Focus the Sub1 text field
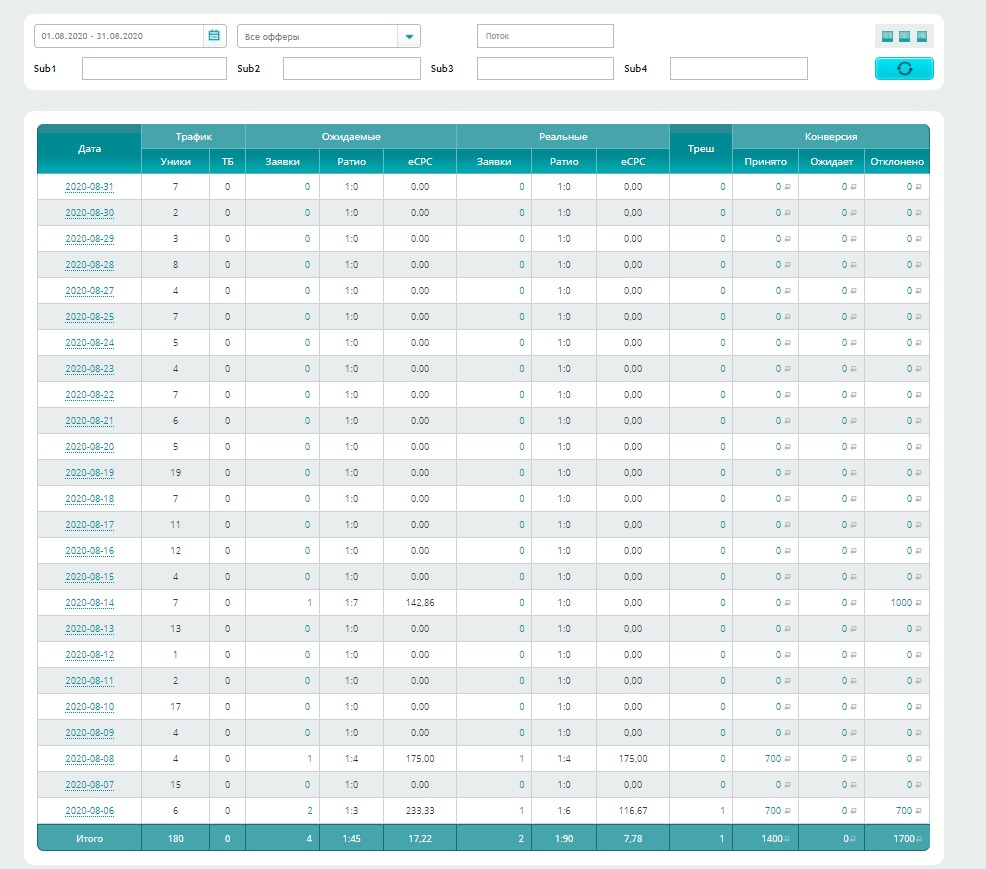 tap(154, 69)
